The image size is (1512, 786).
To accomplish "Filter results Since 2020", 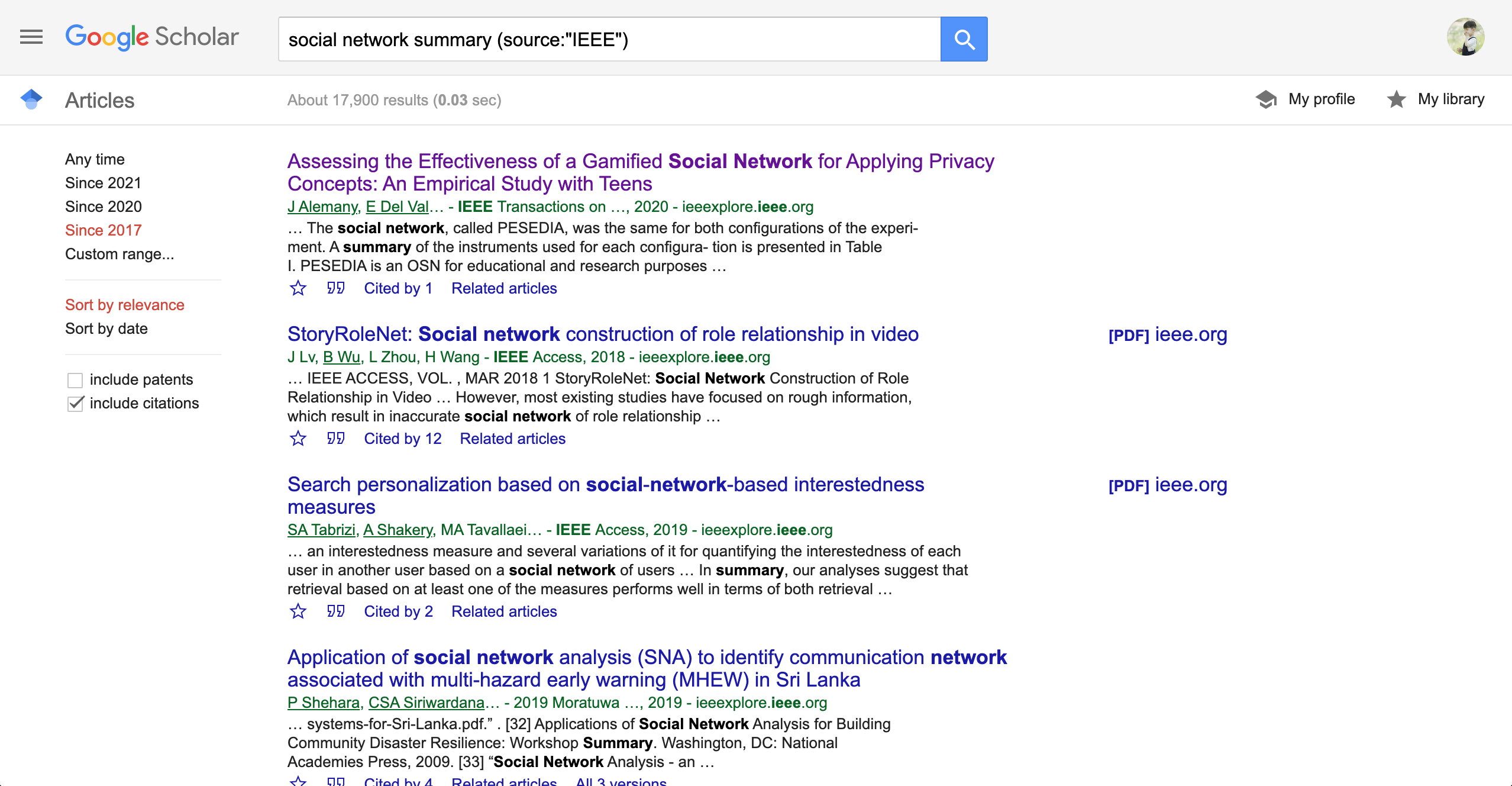I will (x=104, y=207).
